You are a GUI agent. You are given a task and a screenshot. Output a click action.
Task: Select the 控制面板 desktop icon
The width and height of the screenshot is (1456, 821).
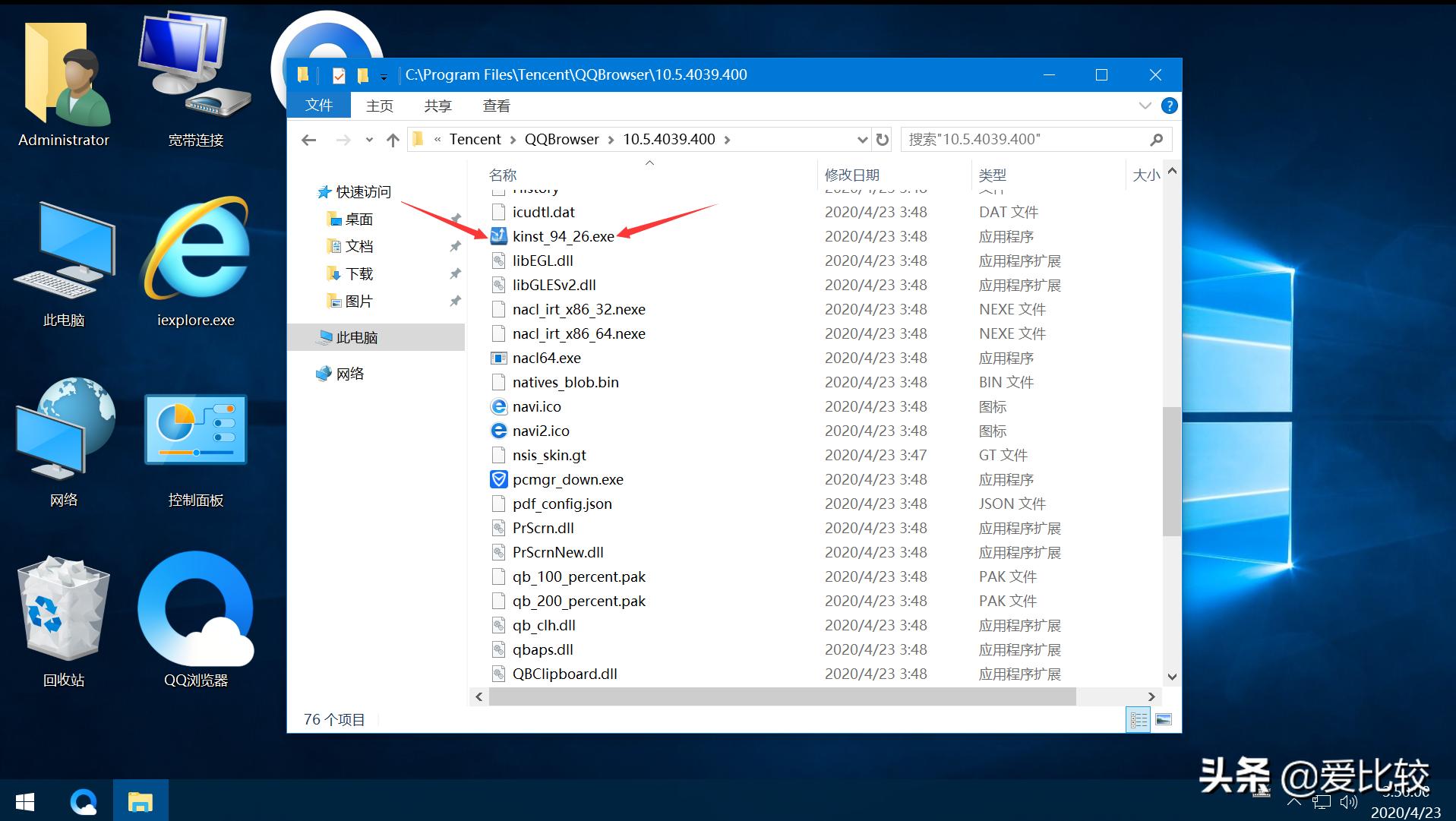pyautogui.click(x=195, y=429)
